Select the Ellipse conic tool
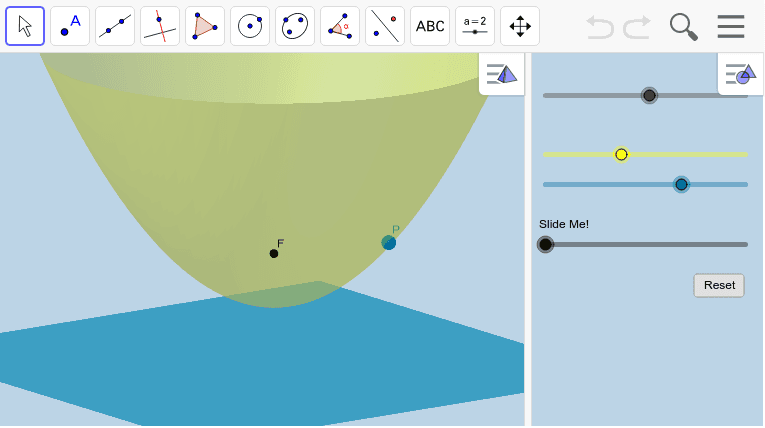Viewport: 765px width, 428px height. pos(295,26)
